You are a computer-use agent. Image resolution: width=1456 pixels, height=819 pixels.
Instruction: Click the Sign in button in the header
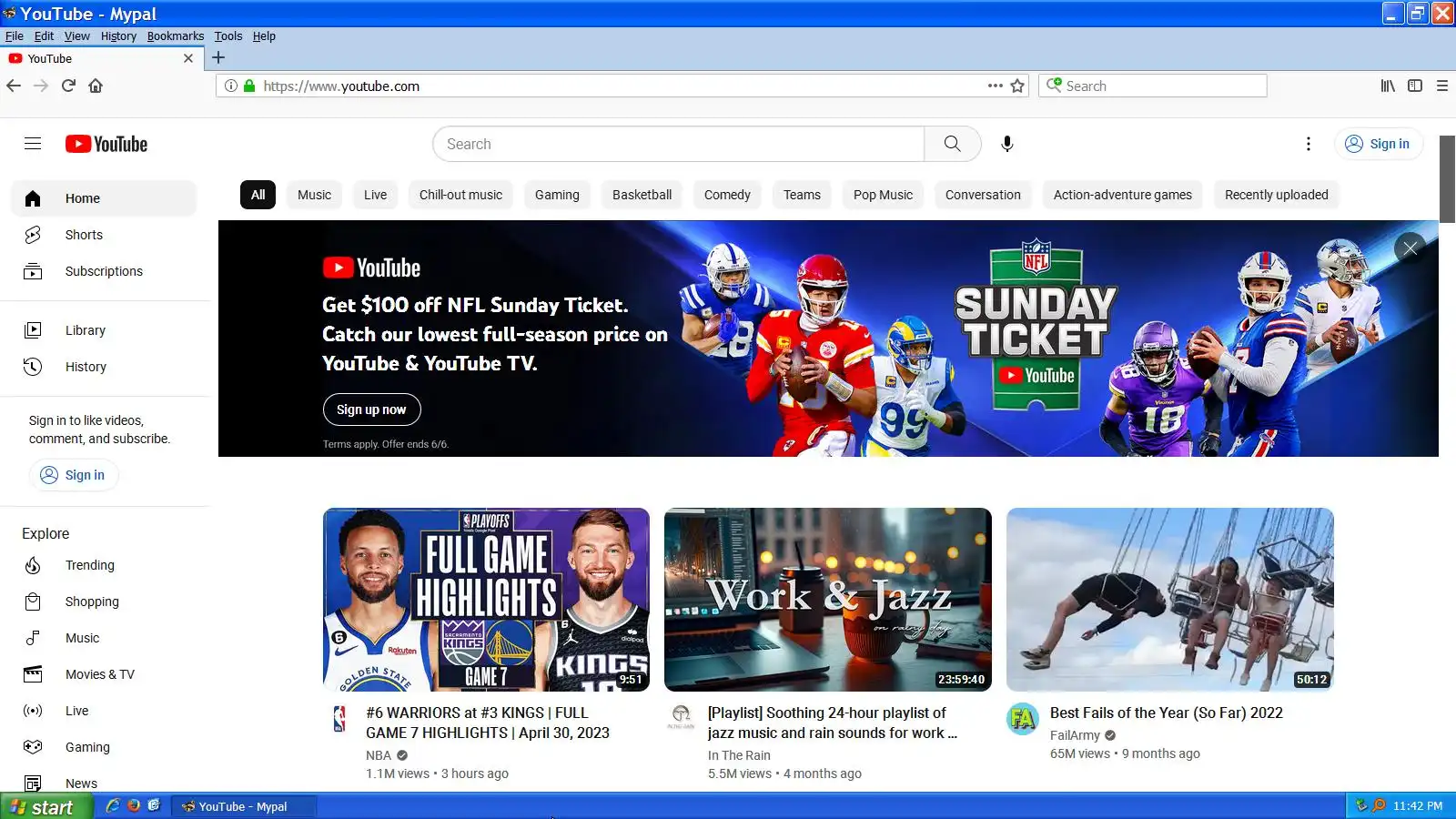[1379, 144]
